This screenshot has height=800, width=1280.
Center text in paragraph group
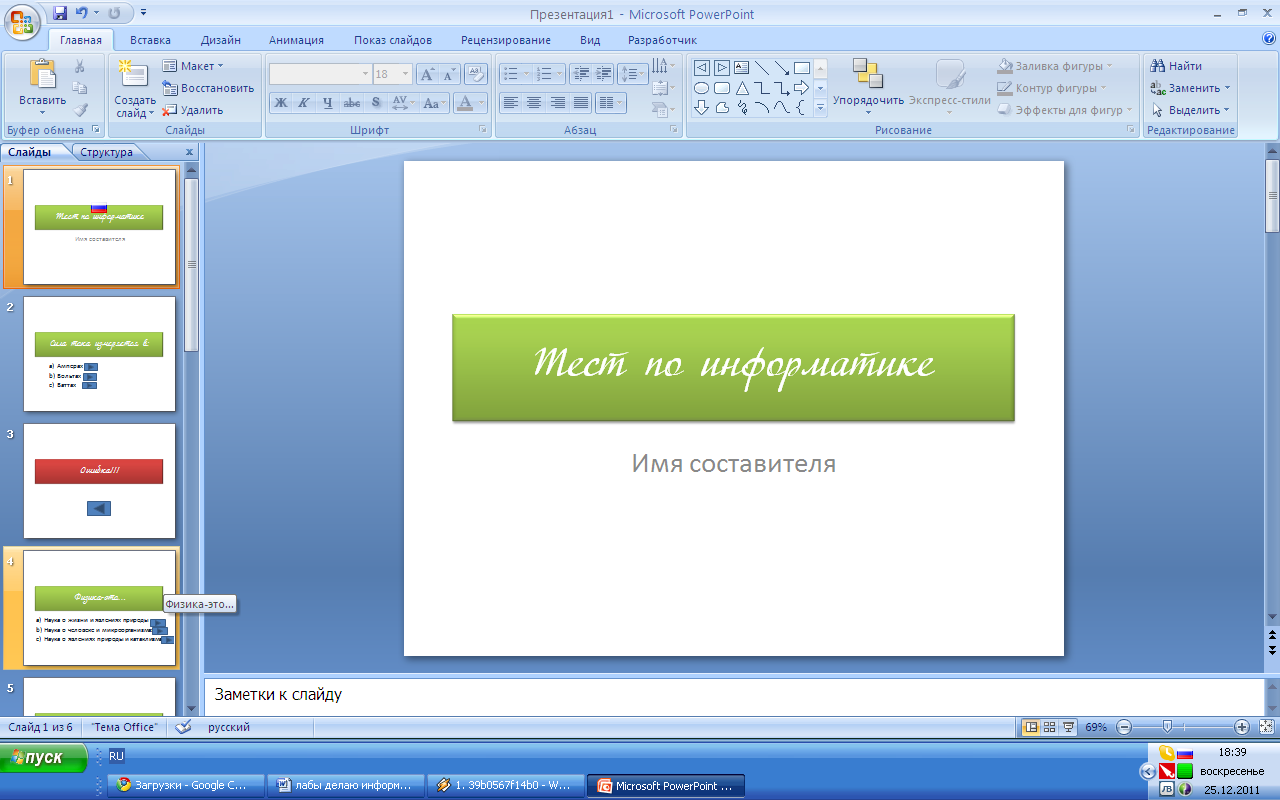[534, 102]
